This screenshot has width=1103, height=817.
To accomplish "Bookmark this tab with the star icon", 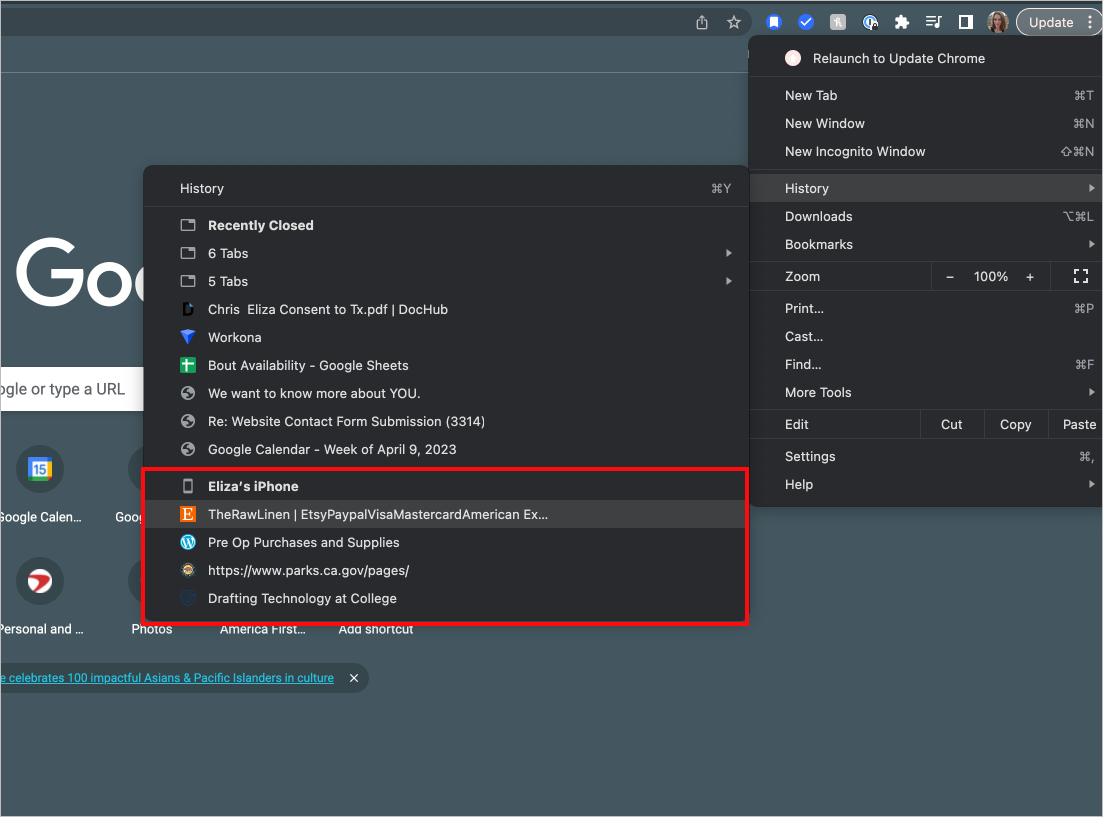I will tap(734, 23).
